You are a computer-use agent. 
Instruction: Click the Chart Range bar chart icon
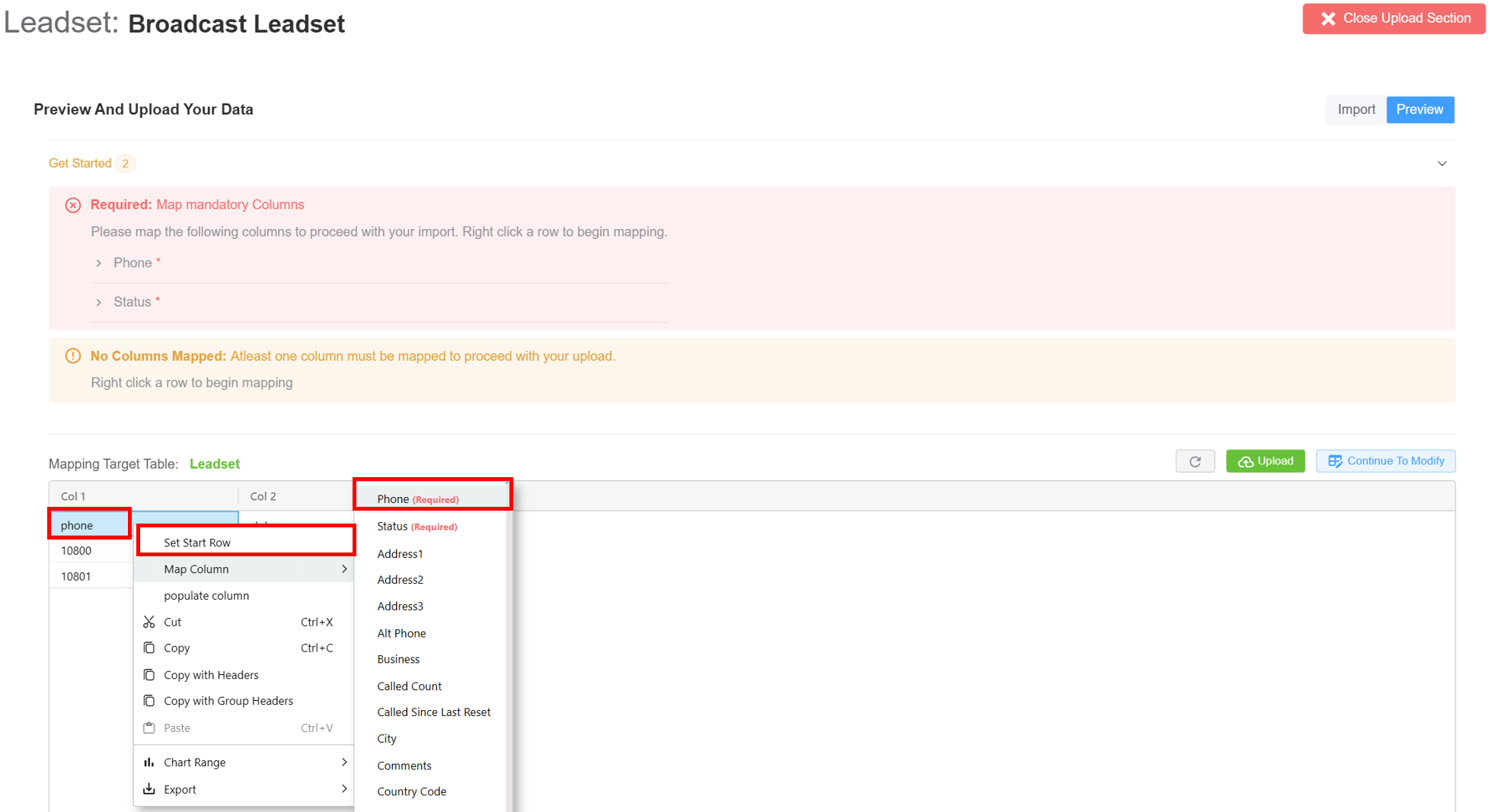(x=149, y=762)
